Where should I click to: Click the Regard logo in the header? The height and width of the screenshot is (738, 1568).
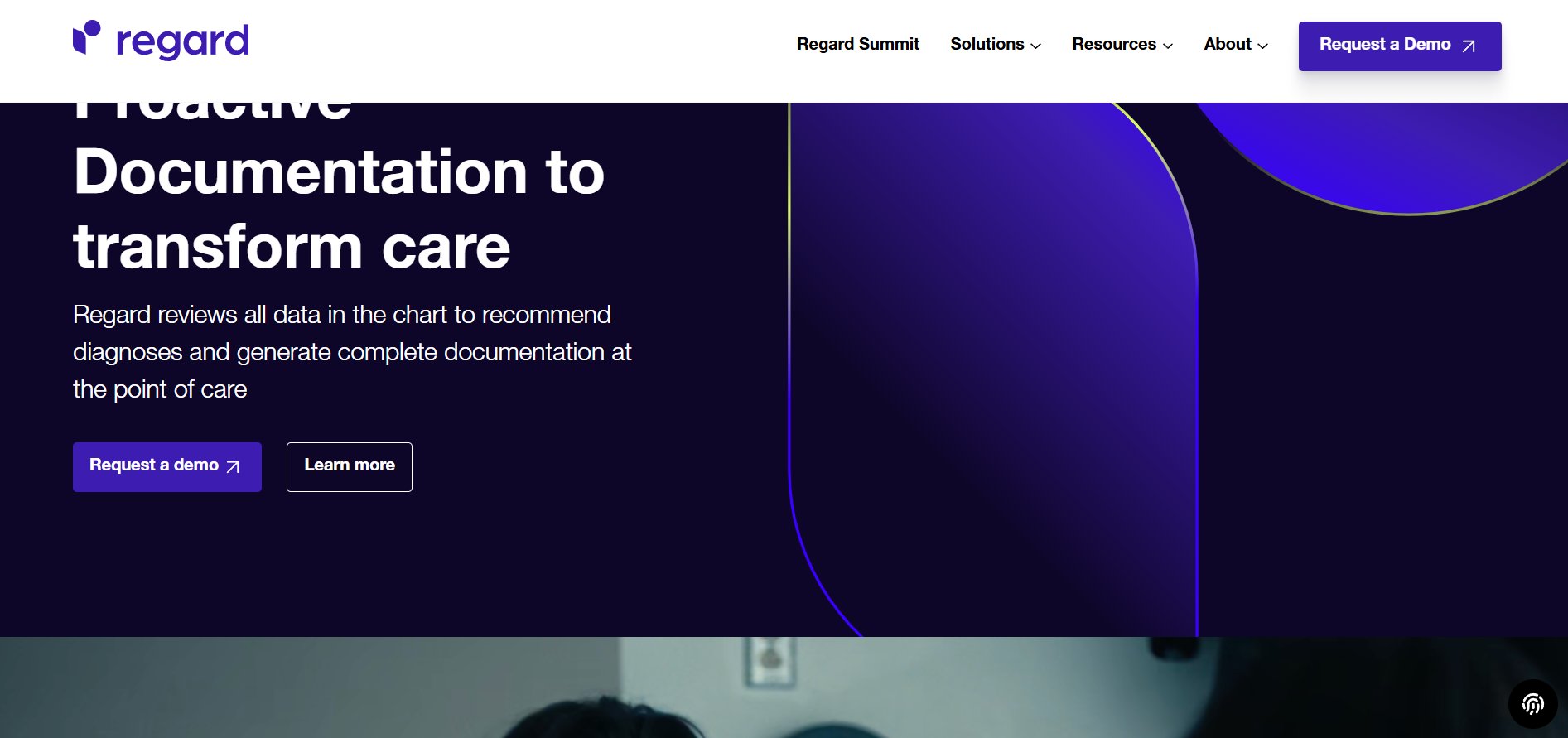click(161, 41)
